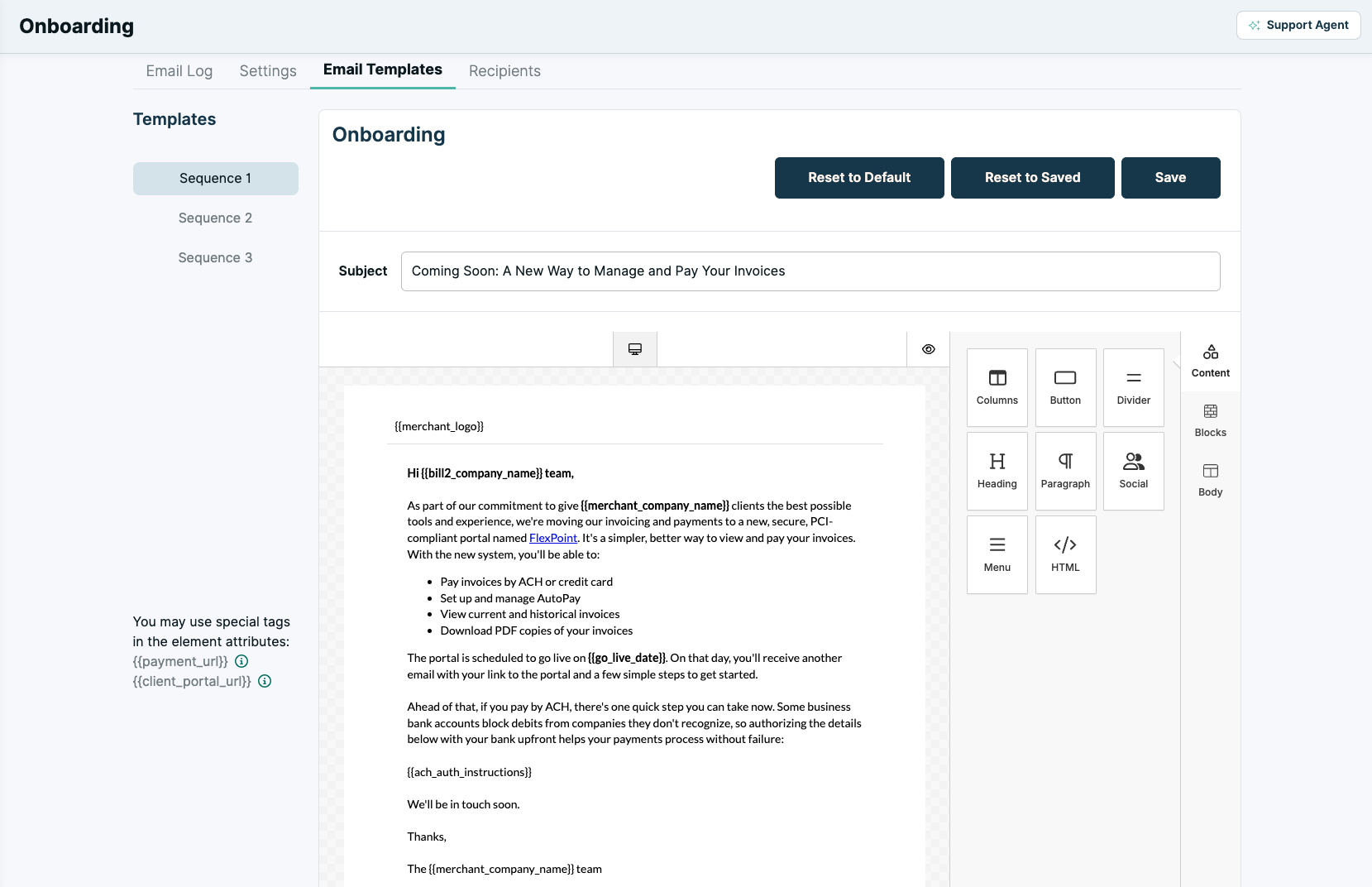Click 'Pay invoices by ACH or credit card' bullet
This screenshot has width=1372, height=887.
527,582
